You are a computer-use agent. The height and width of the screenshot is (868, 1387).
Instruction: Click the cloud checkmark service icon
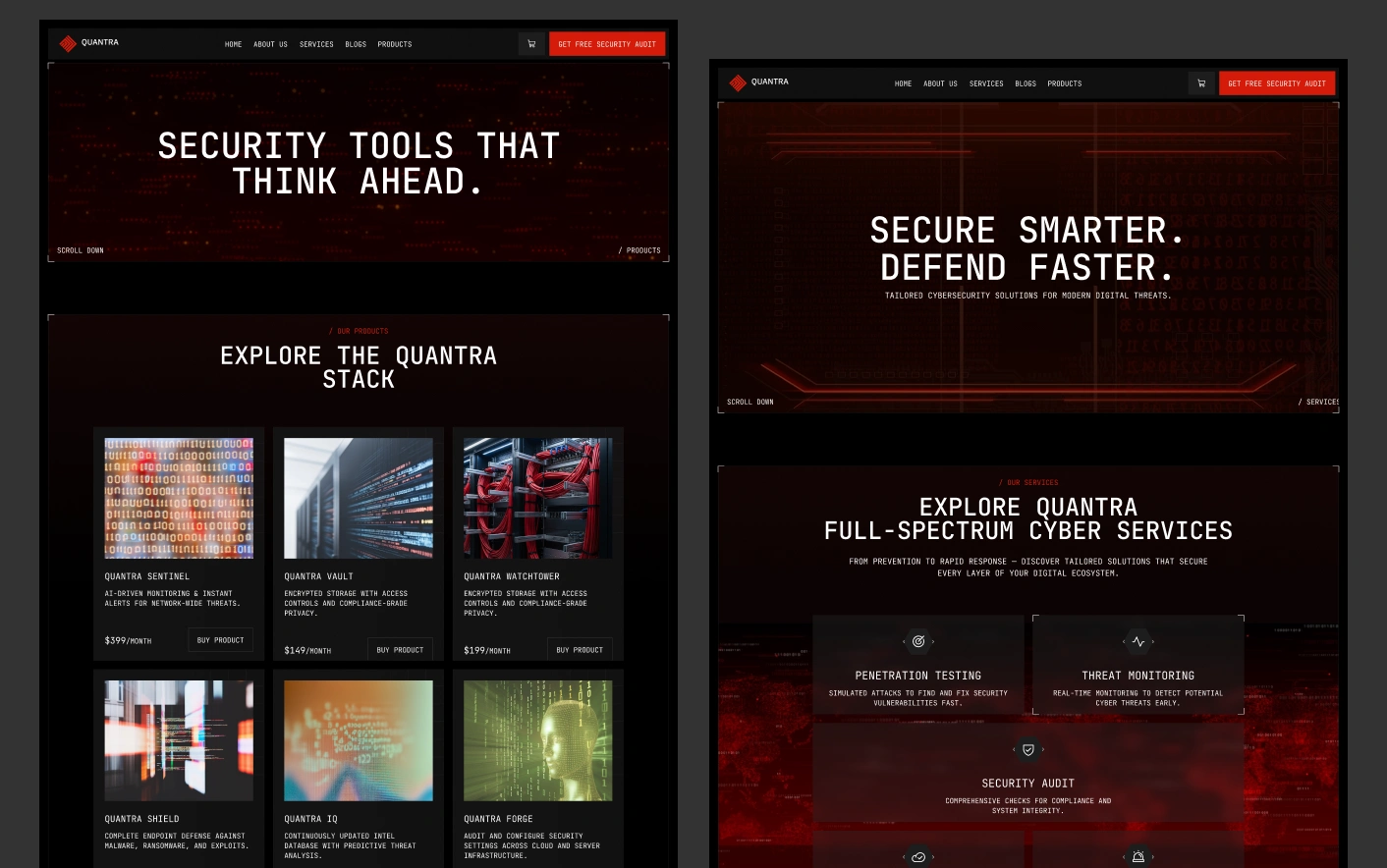point(918,856)
